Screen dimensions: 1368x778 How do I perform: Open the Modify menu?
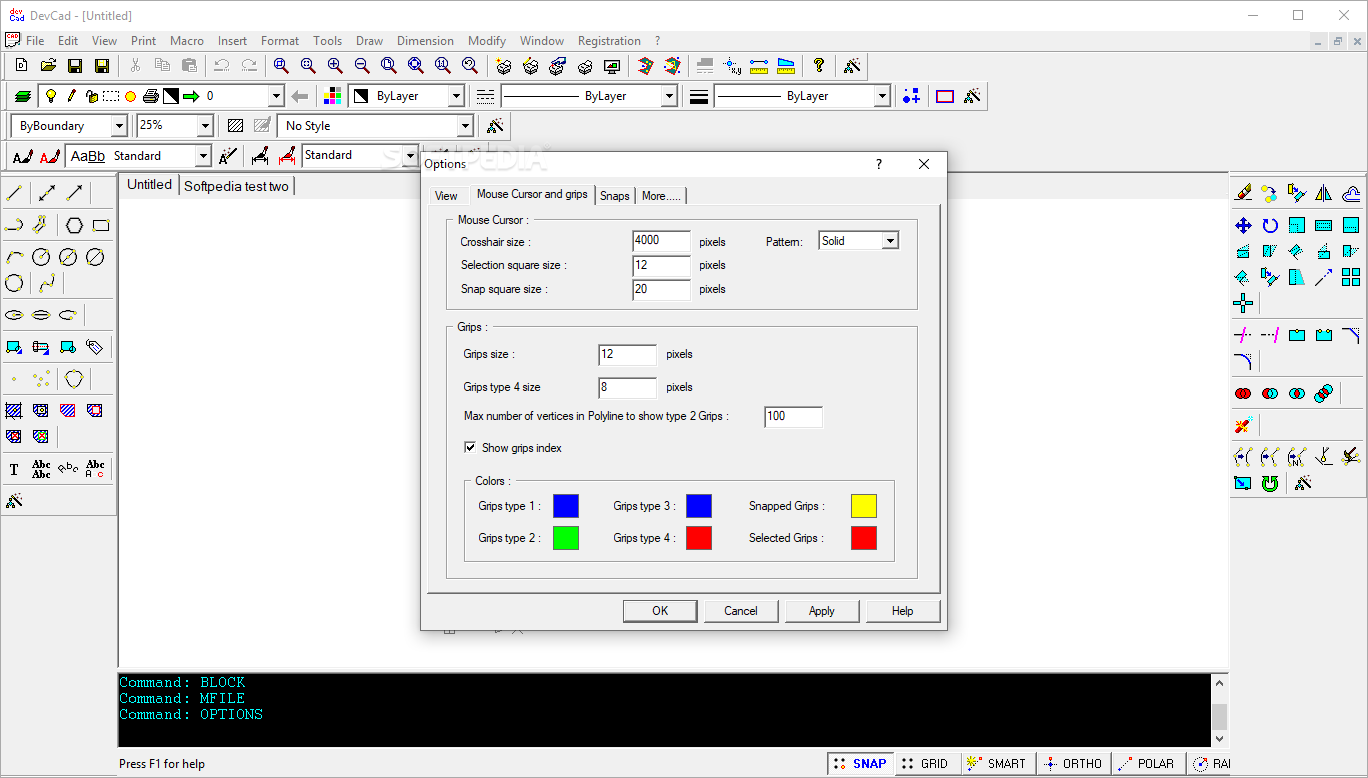point(487,41)
